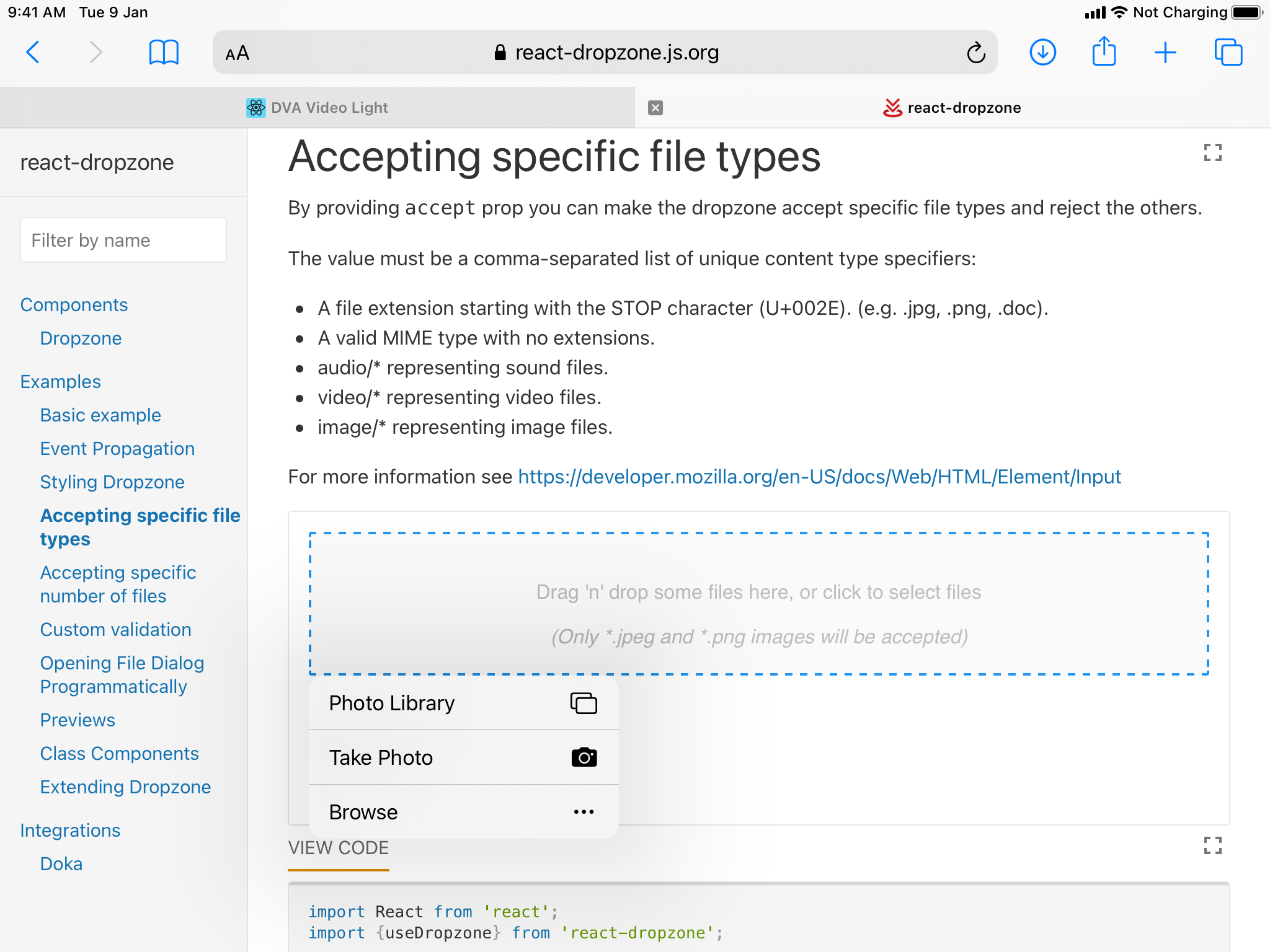
Task: Open the MDN Input element documentation link
Action: [819, 477]
